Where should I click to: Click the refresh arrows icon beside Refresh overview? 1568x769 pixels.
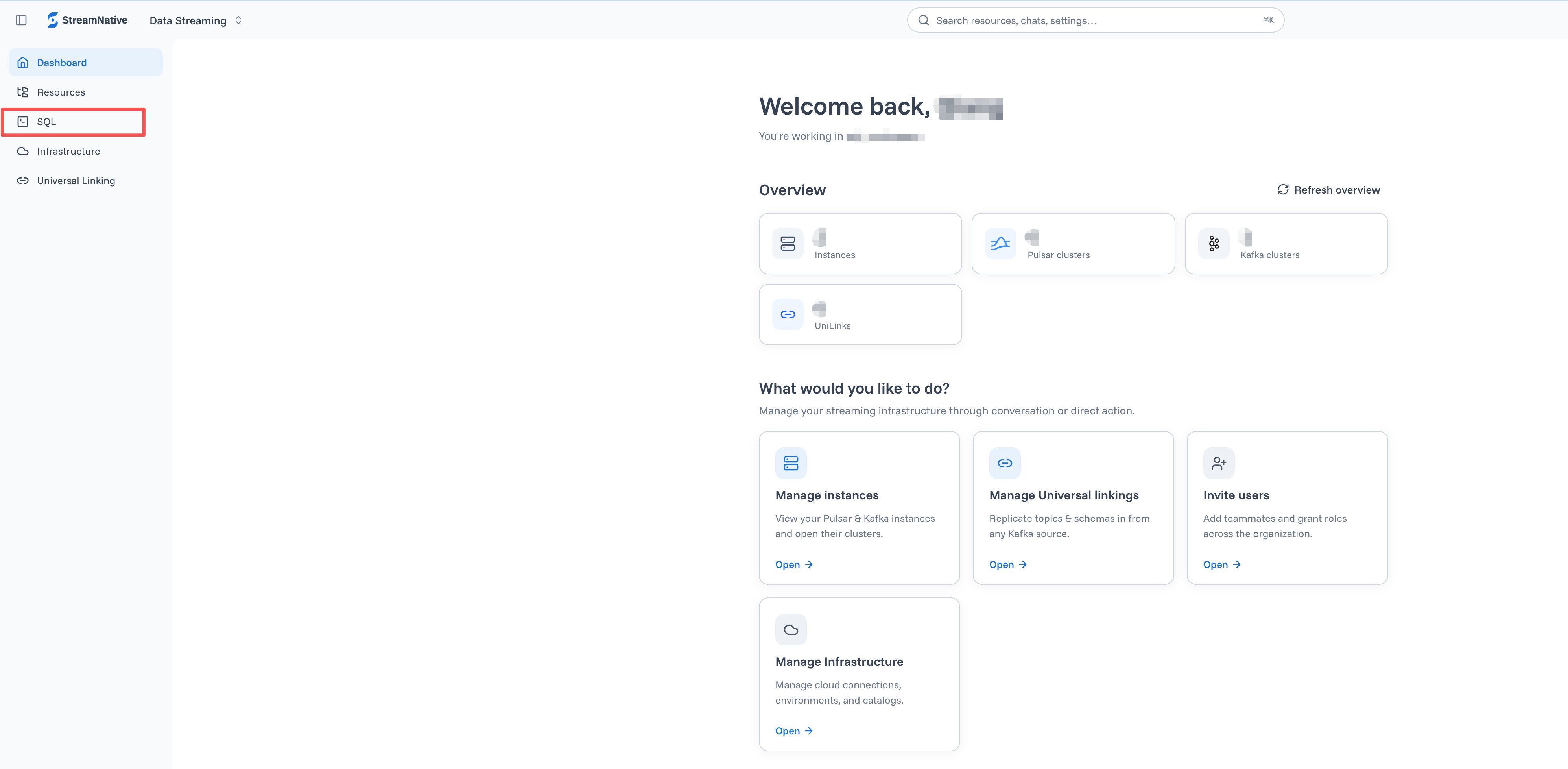(1283, 189)
